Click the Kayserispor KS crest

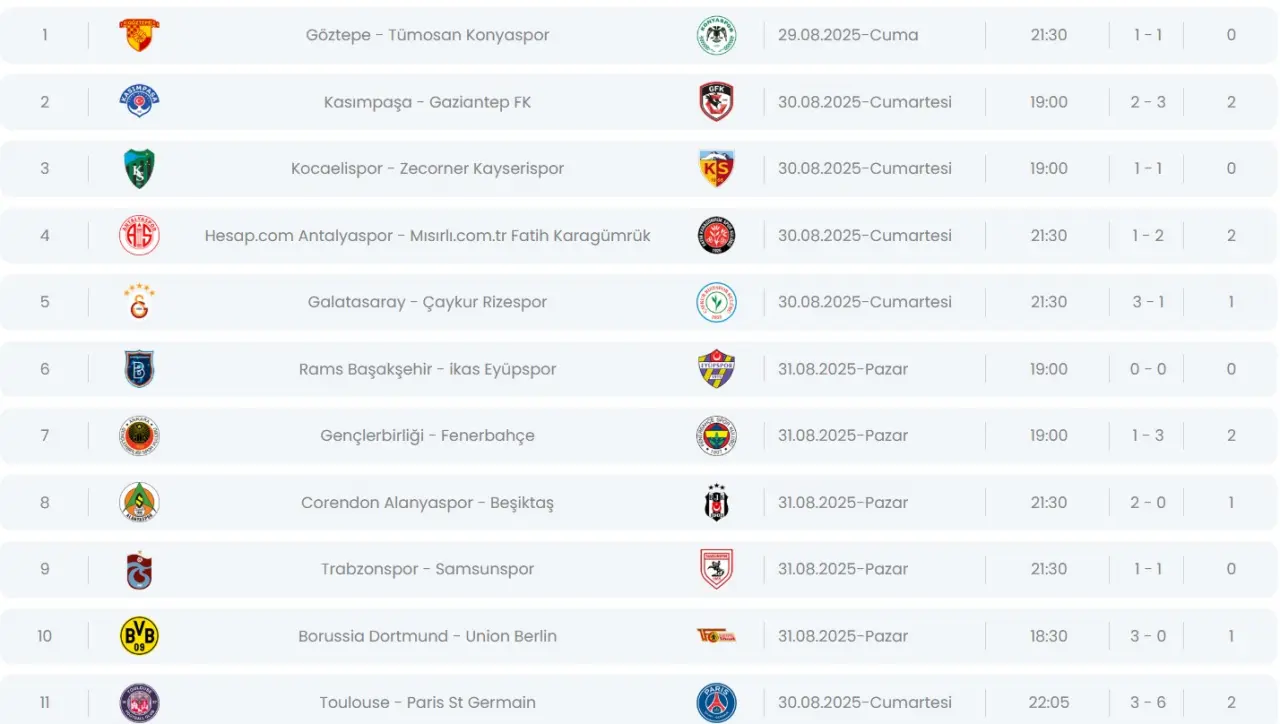click(x=716, y=169)
